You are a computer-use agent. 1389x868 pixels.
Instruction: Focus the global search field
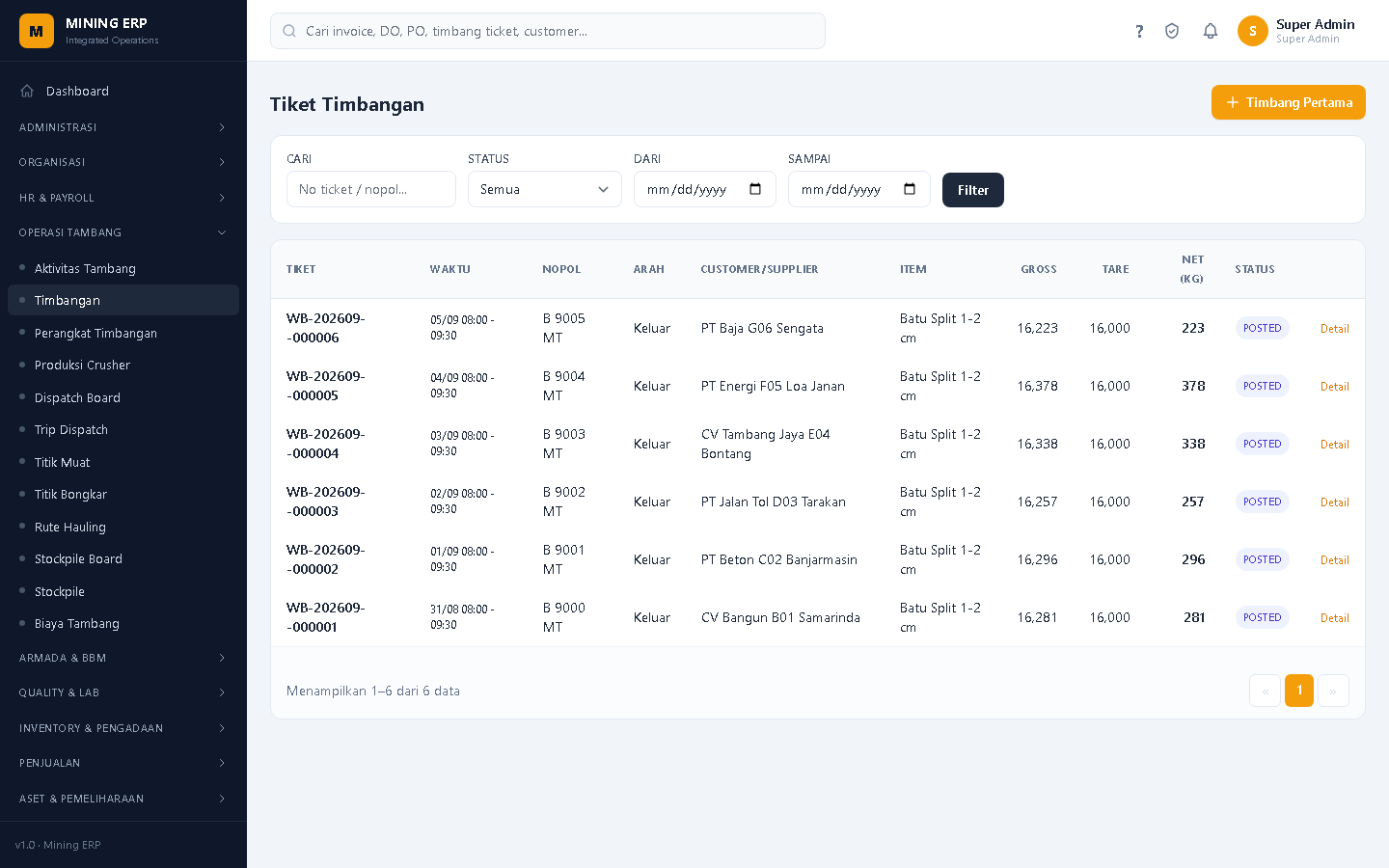pyautogui.click(x=548, y=31)
